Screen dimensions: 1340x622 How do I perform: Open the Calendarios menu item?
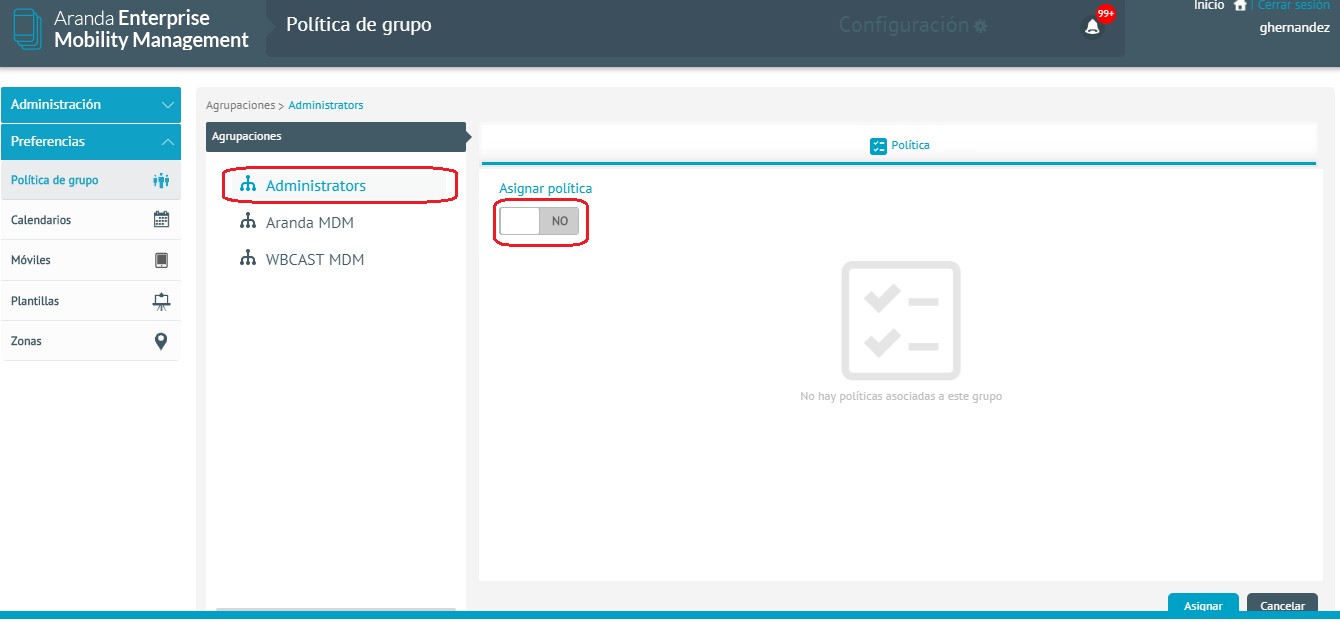(x=91, y=220)
